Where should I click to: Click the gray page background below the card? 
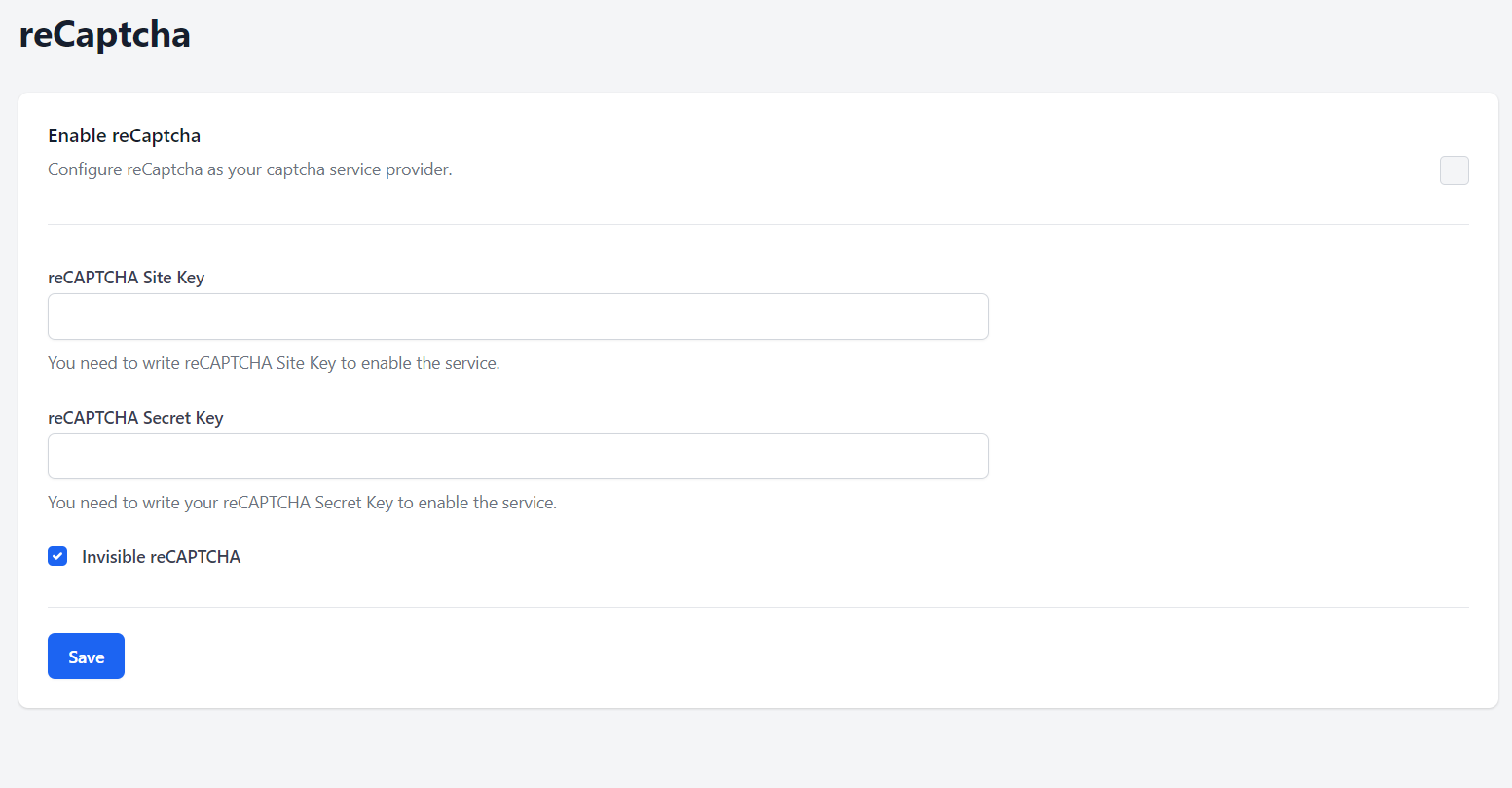pyautogui.click(x=757, y=750)
